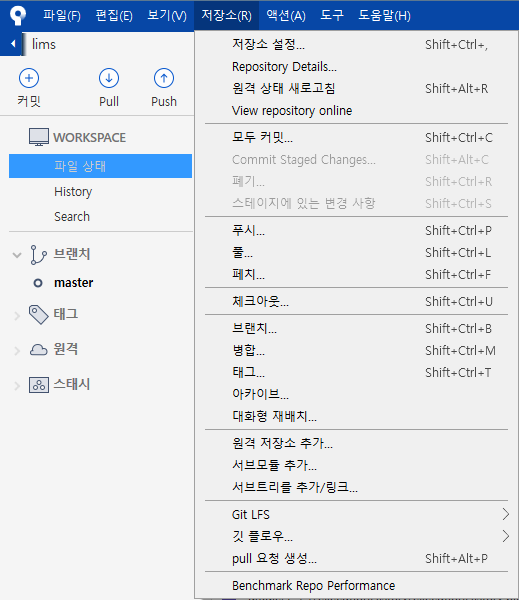Click the stash icon beside 스태시

(x=39, y=385)
